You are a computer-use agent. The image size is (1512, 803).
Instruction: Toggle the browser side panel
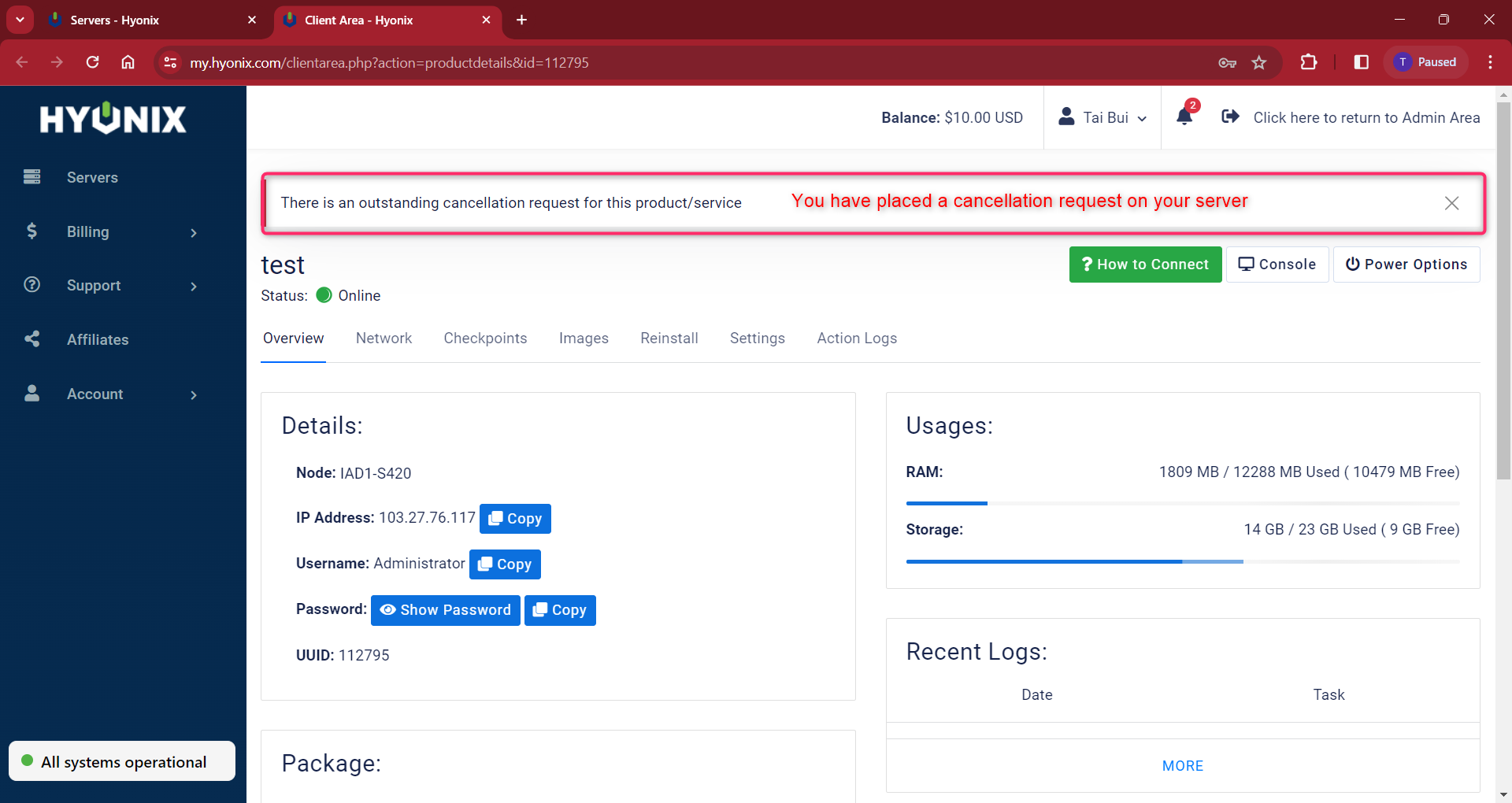point(1361,62)
